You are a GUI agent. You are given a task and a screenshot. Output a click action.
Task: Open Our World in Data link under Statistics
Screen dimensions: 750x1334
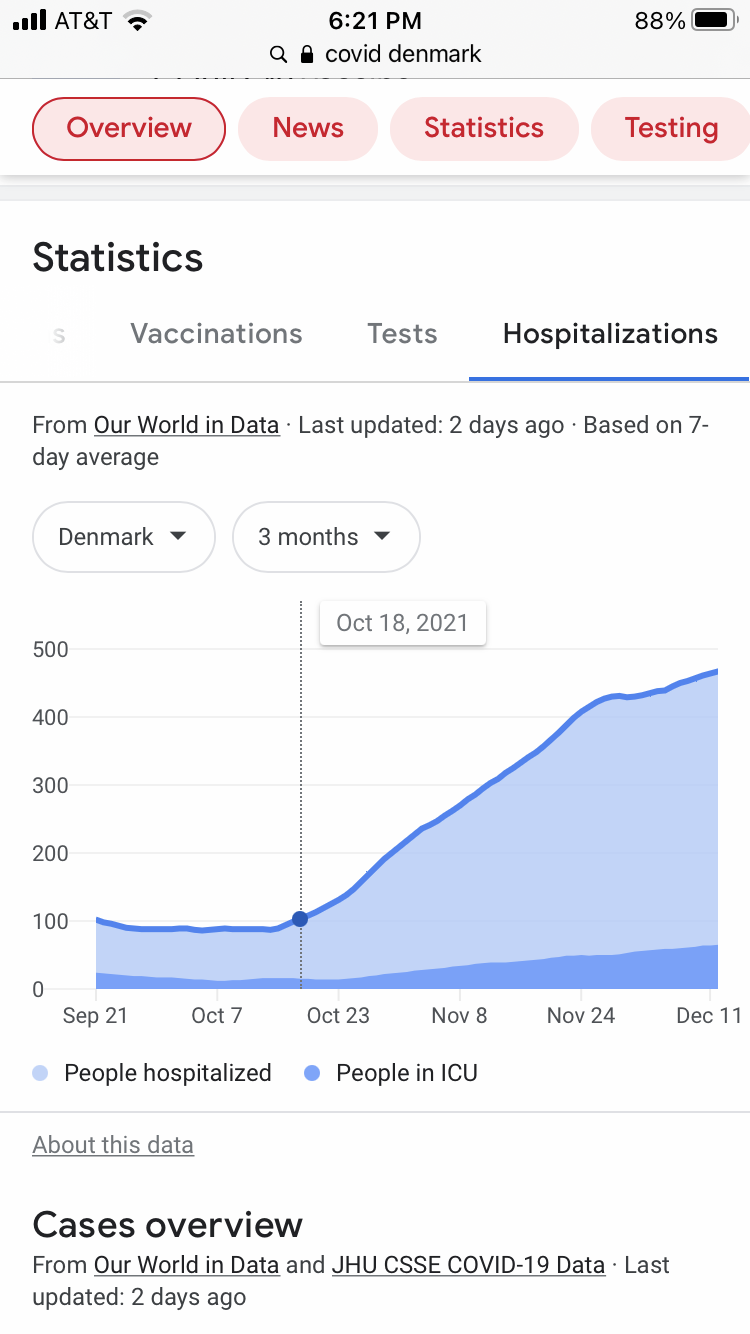pos(186,425)
